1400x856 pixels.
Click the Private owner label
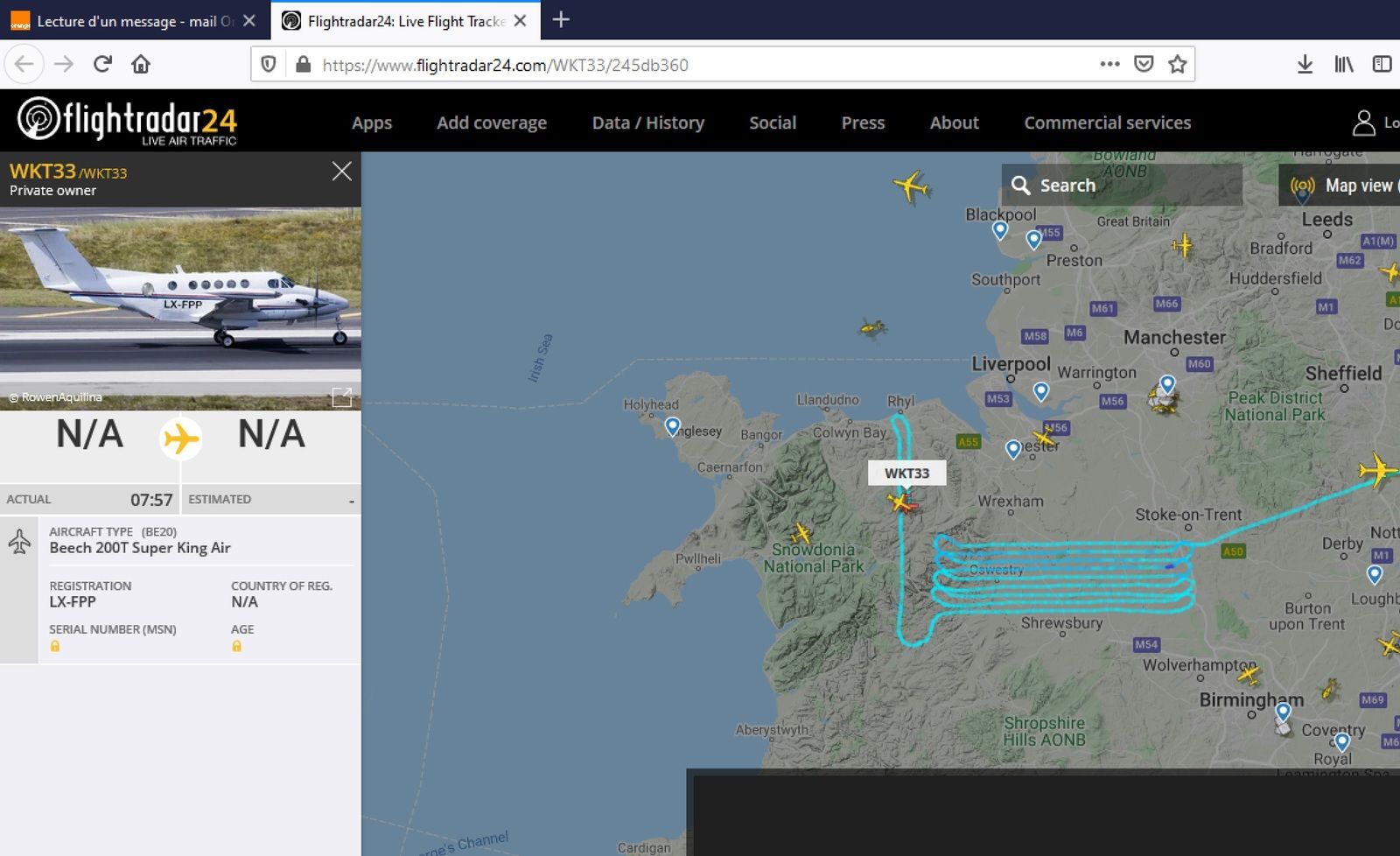point(52,190)
